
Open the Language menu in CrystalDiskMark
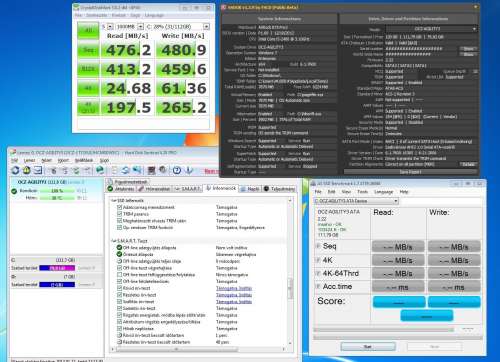pyautogui.click(x=154, y=15)
